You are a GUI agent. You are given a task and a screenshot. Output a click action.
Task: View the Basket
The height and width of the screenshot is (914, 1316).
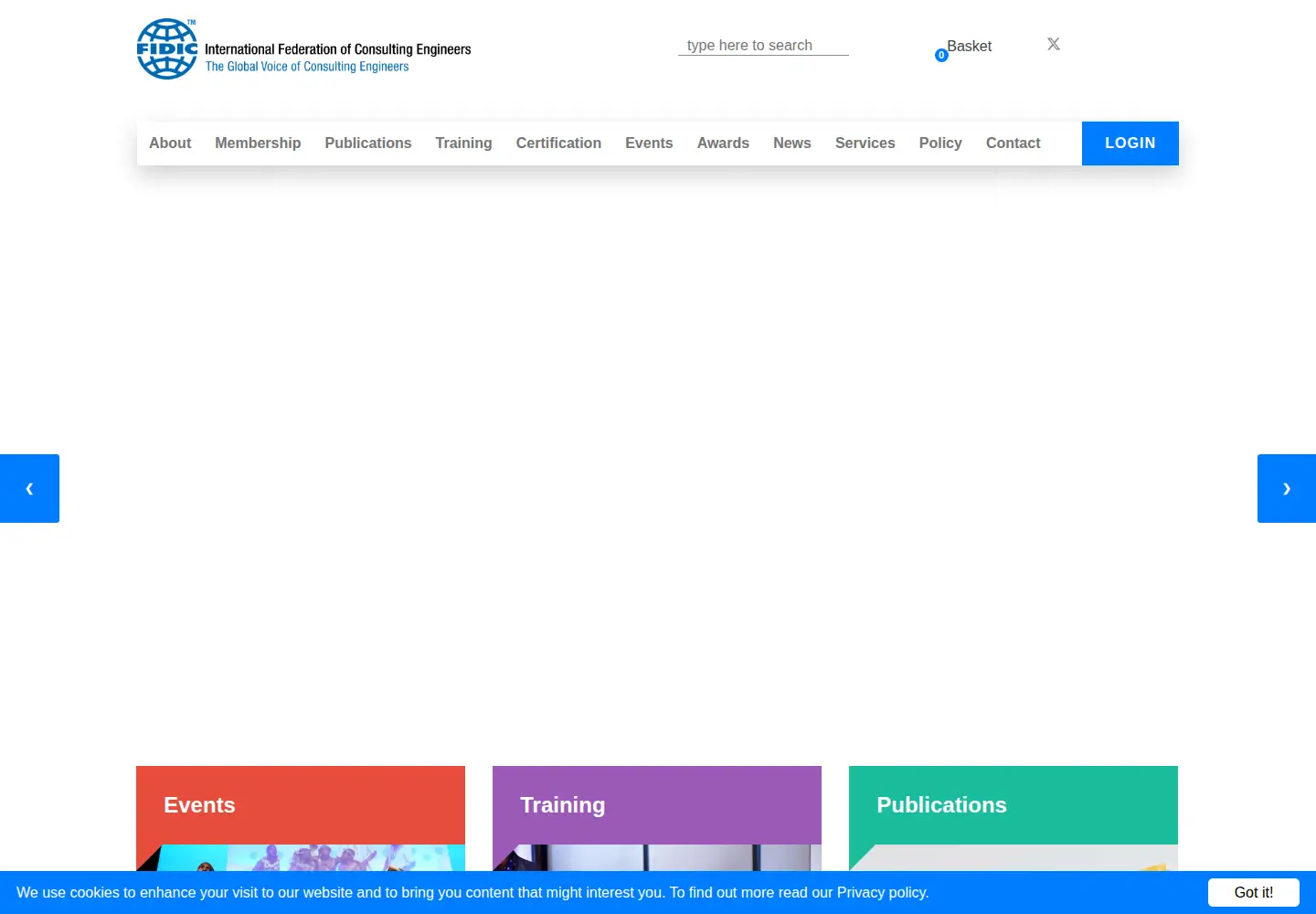tap(969, 46)
